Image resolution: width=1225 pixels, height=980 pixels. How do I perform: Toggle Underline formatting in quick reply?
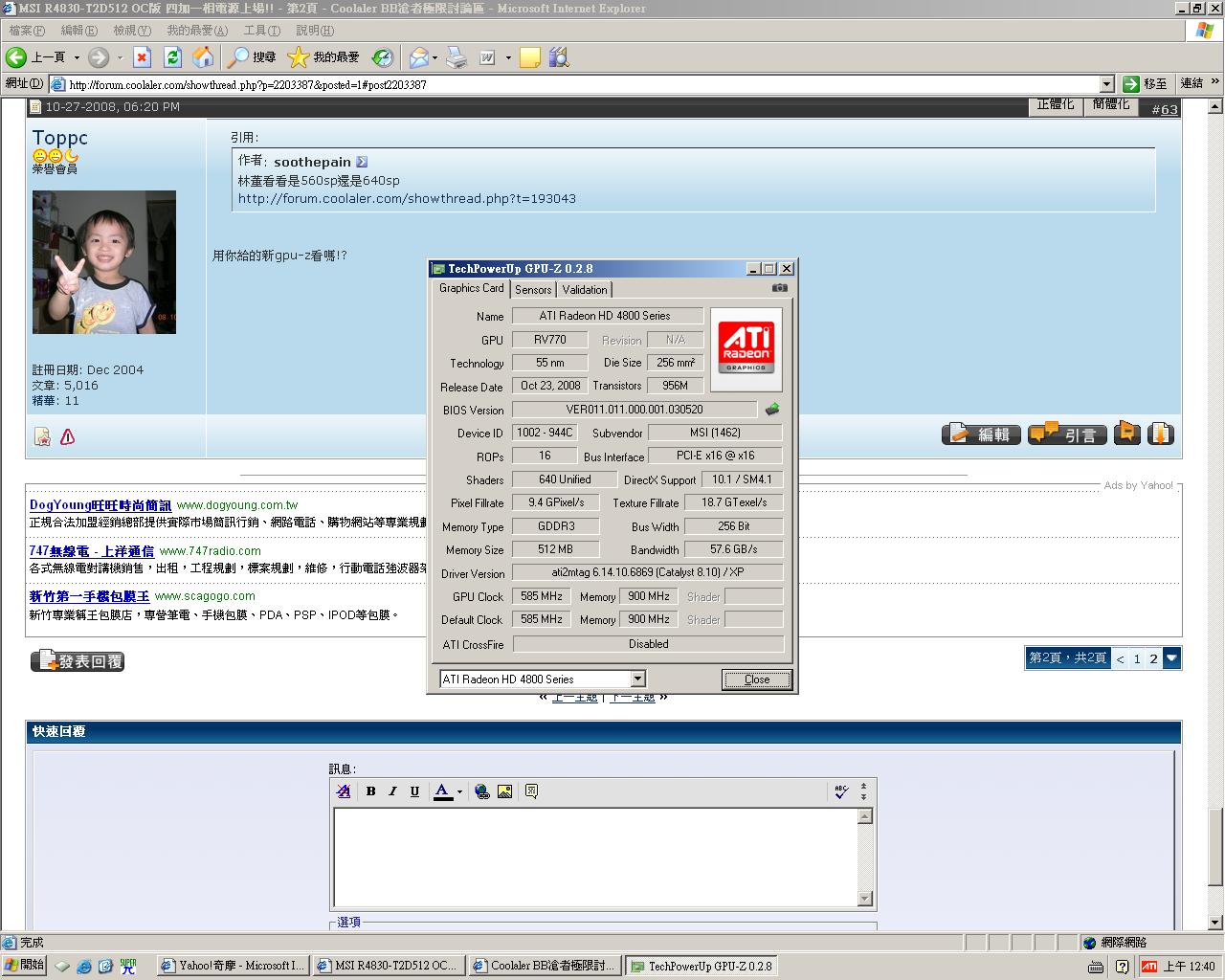[414, 791]
